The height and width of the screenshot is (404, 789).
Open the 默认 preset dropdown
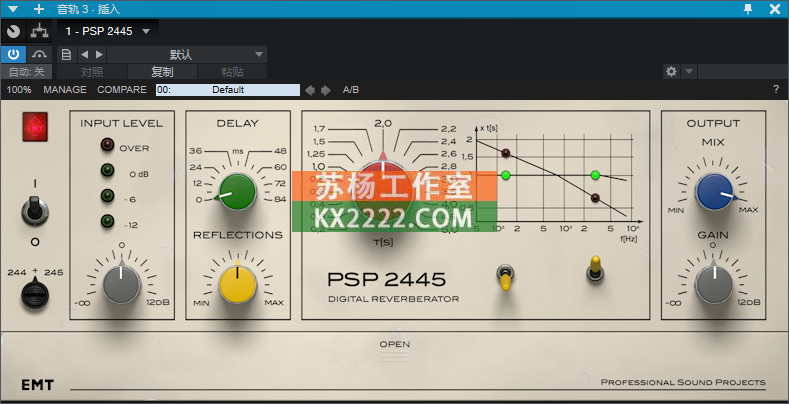[x=187, y=54]
